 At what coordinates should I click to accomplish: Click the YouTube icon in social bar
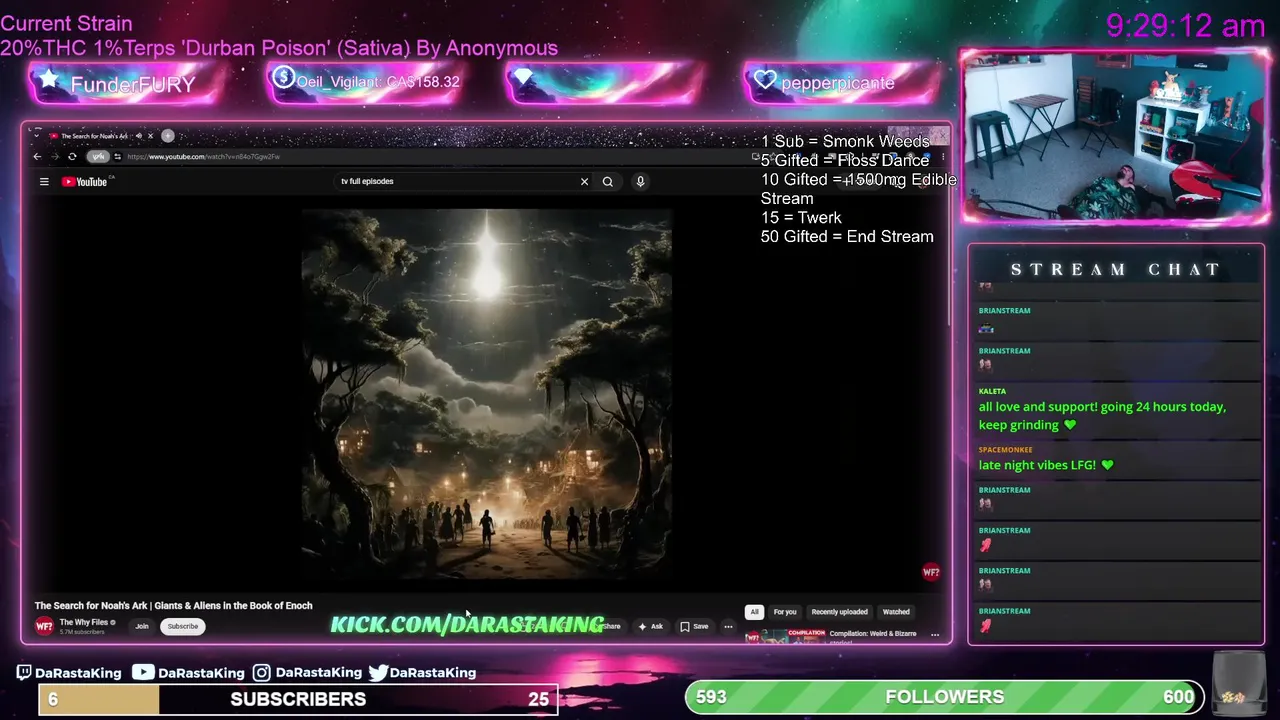point(143,673)
